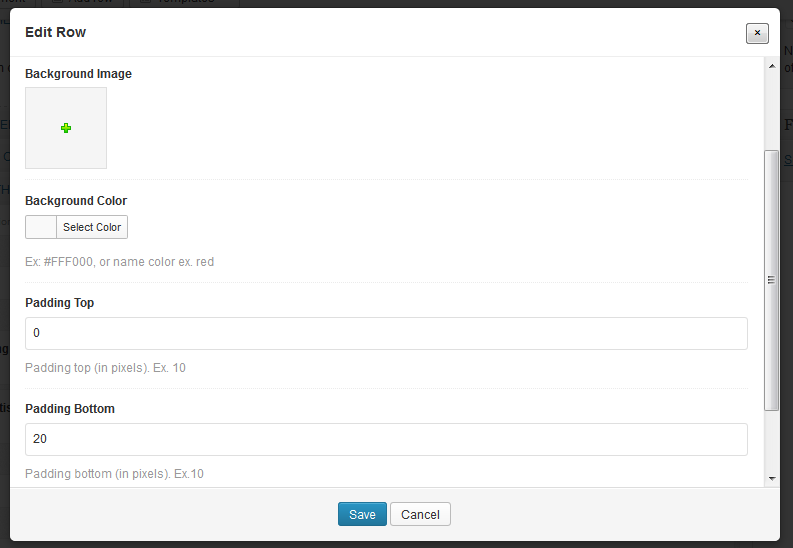793x548 pixels.
Task: Focus the Padding Bottom input field
Action: [x=386, y=439]
